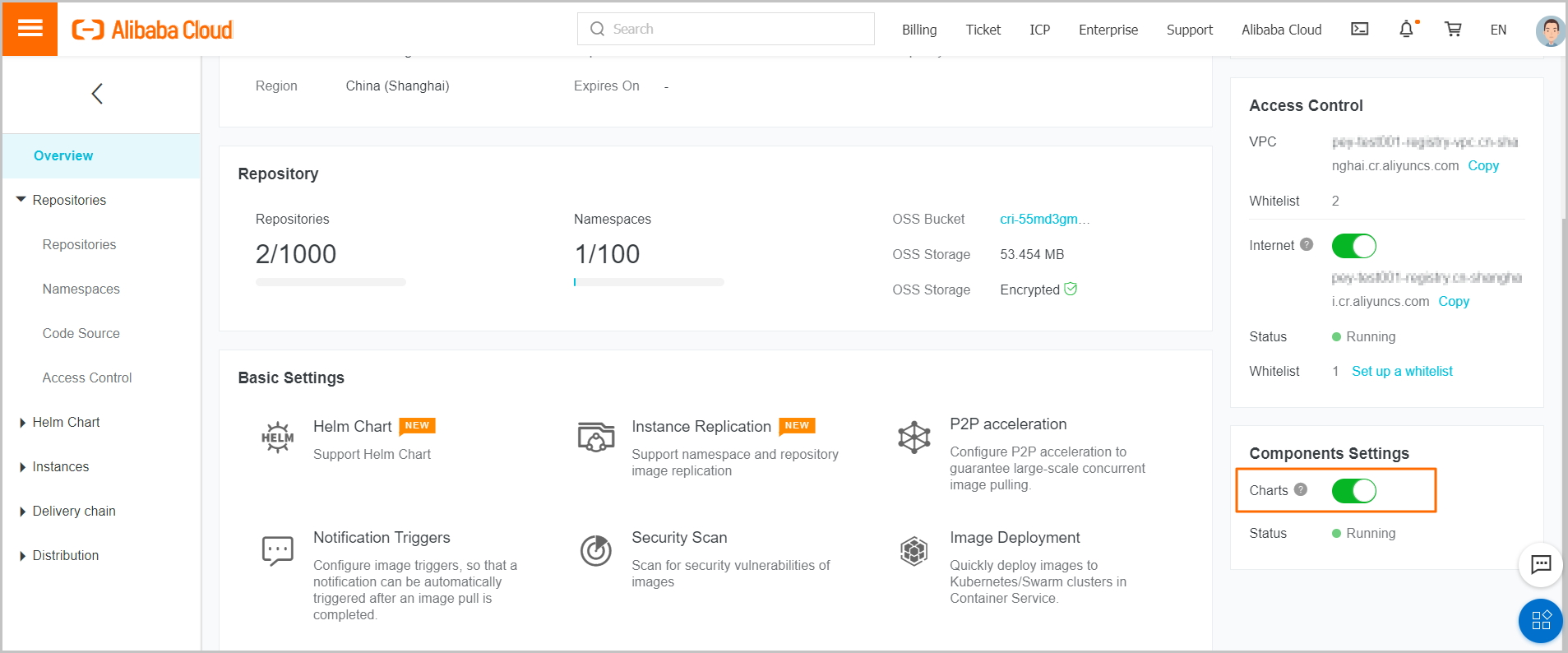Screen dimensions: 1568x653
Task: Click the P2P acceleration icon
Action: tap(914, 437)
